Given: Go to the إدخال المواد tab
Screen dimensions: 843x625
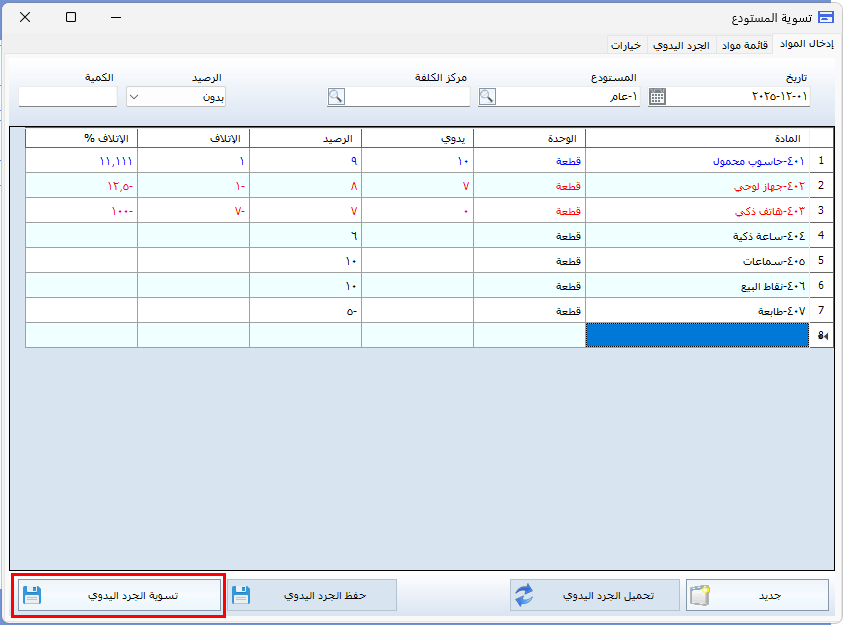Looking at the screenshot, I should tap(807, 45).
